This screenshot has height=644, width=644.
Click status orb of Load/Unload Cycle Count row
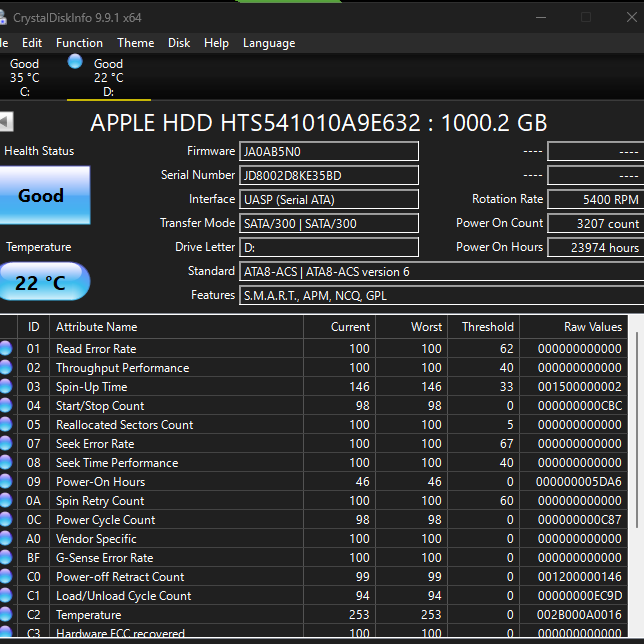(x=6, y=596)
